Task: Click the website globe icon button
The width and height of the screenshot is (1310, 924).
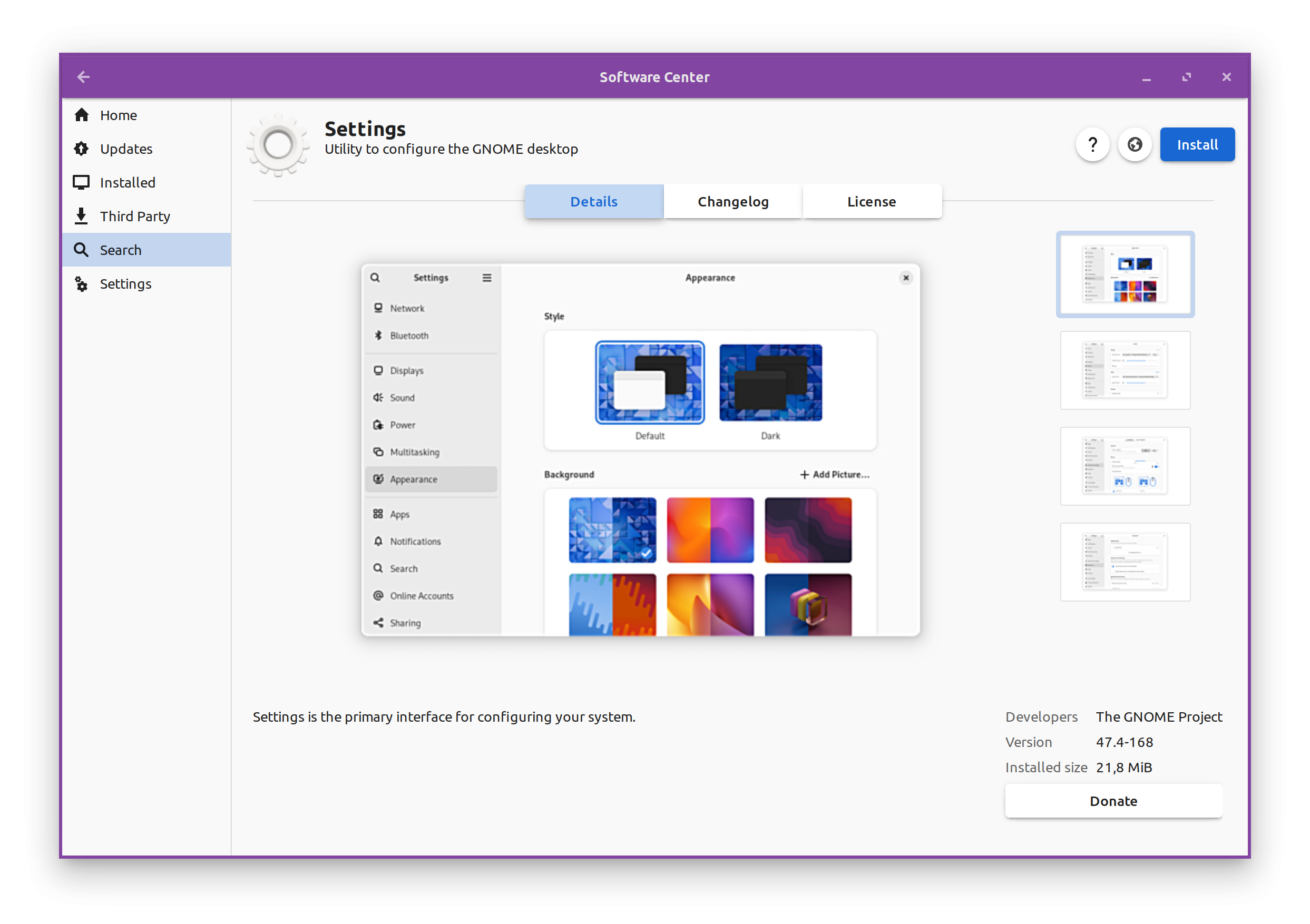Action: tap(1135, 145)
